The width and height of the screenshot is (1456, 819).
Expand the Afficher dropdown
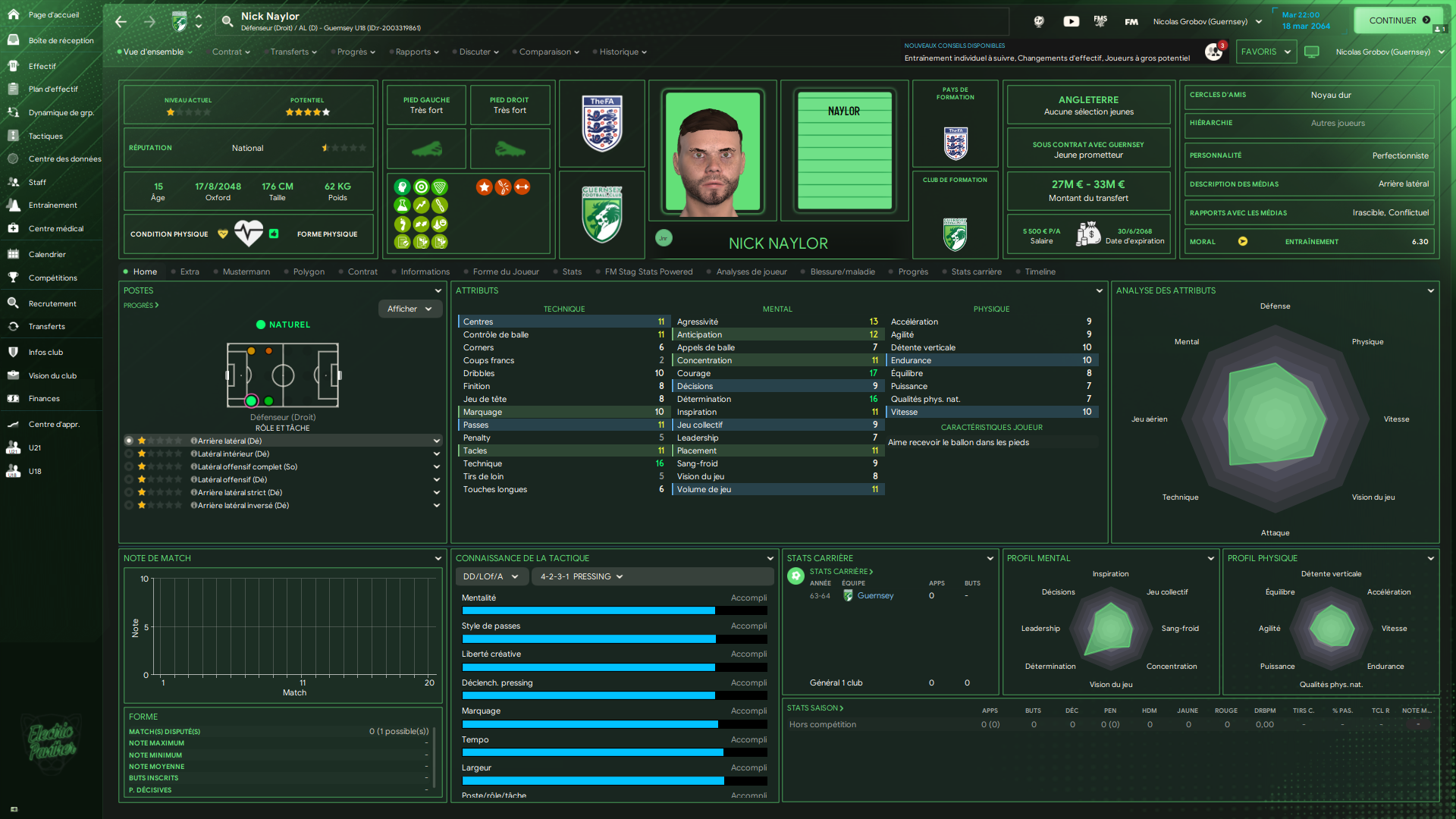pyautogui.click(x=409, y=309)
